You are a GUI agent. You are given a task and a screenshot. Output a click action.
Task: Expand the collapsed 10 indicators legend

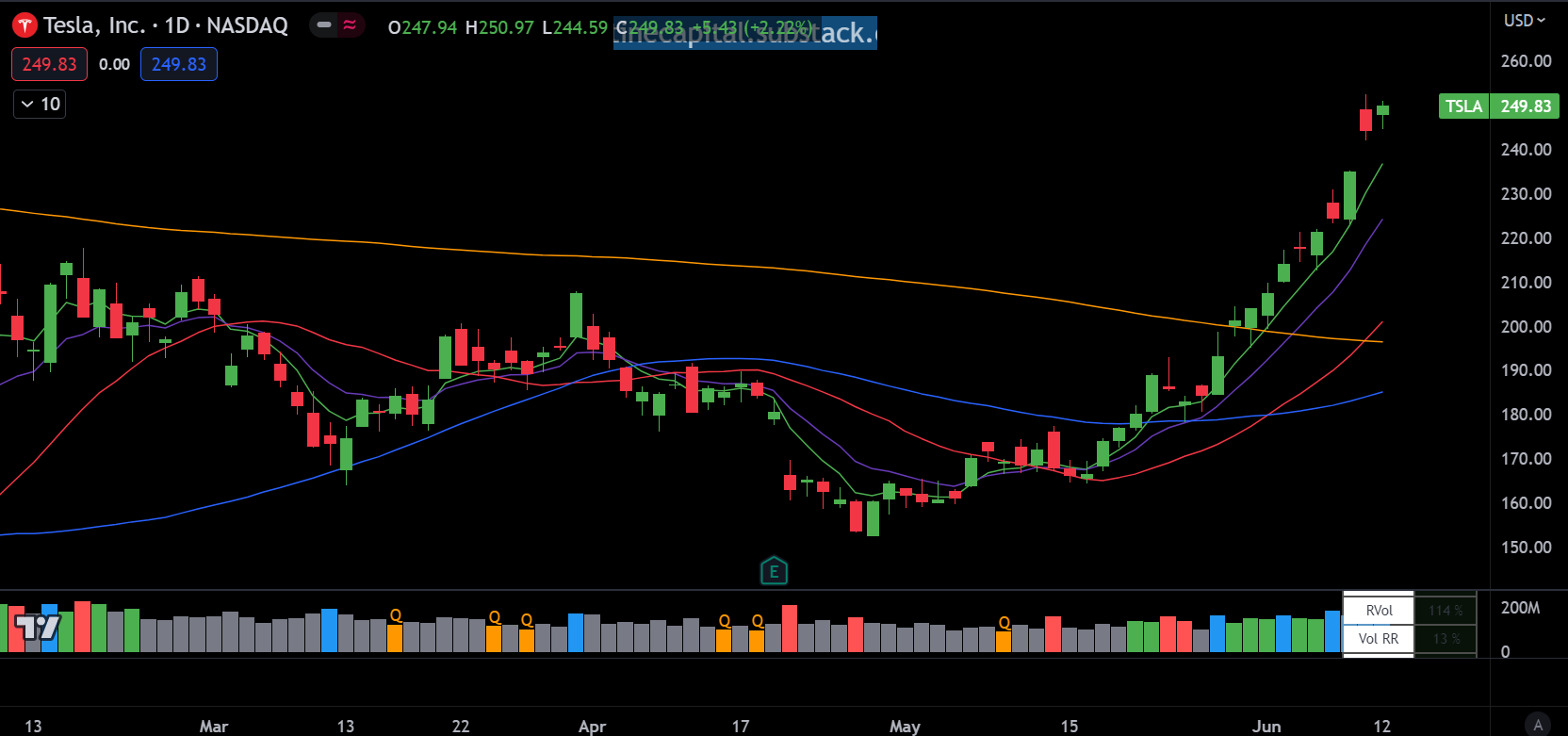click(40, 104)
